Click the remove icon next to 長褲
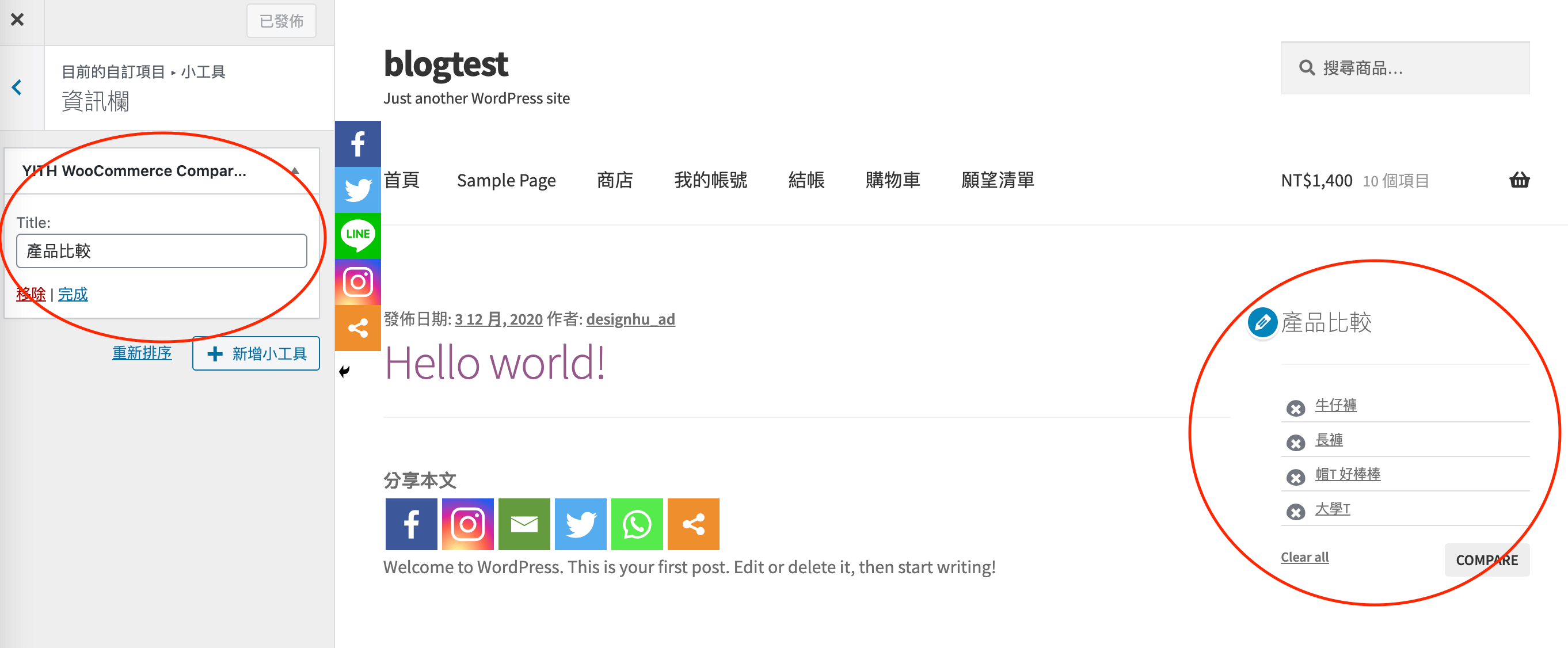The height and width of the screenshot is (648, 1568). [x=1293, y=440]
